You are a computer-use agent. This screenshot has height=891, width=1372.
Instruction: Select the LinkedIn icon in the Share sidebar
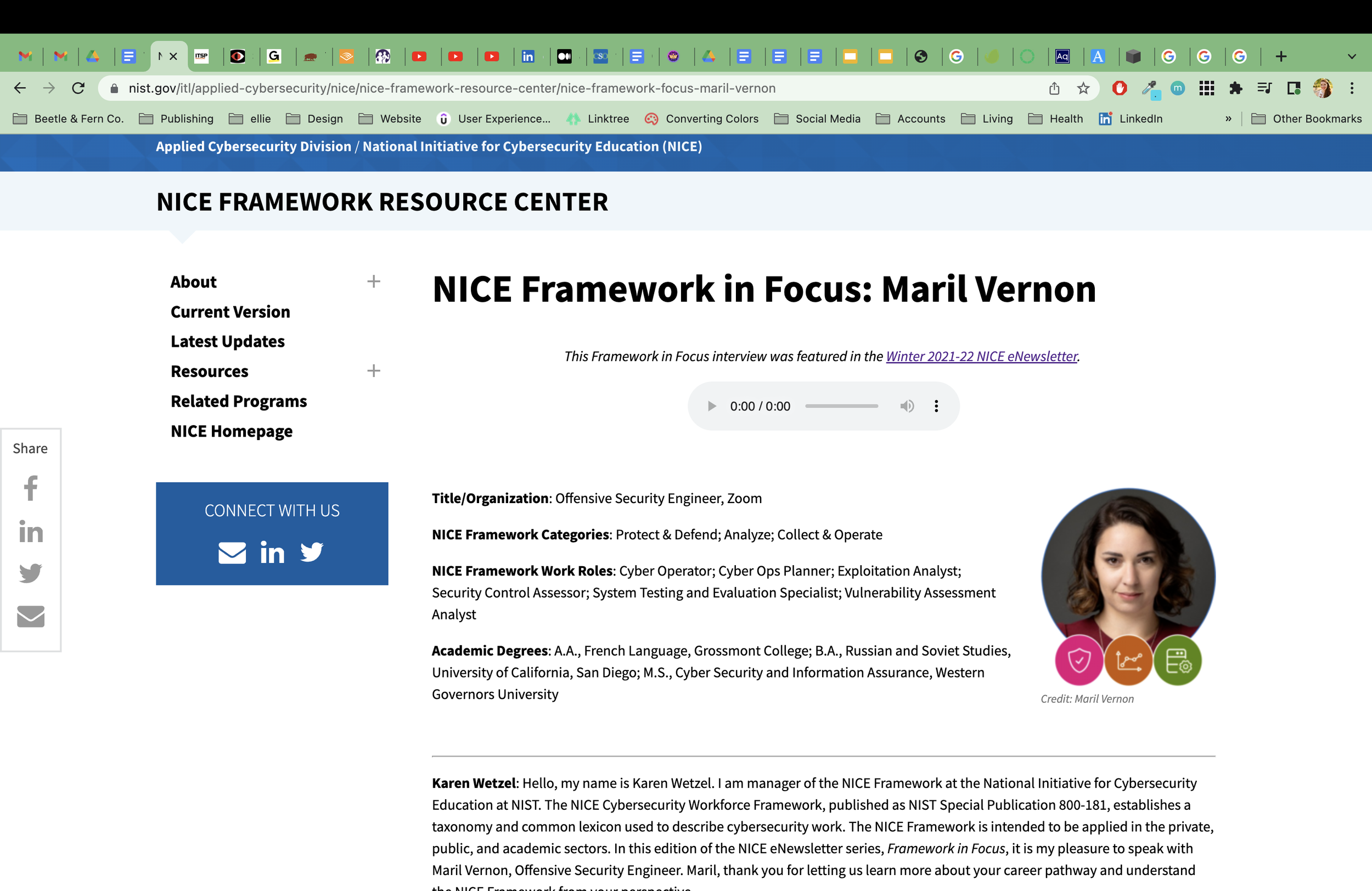click(x=30, y=532)
